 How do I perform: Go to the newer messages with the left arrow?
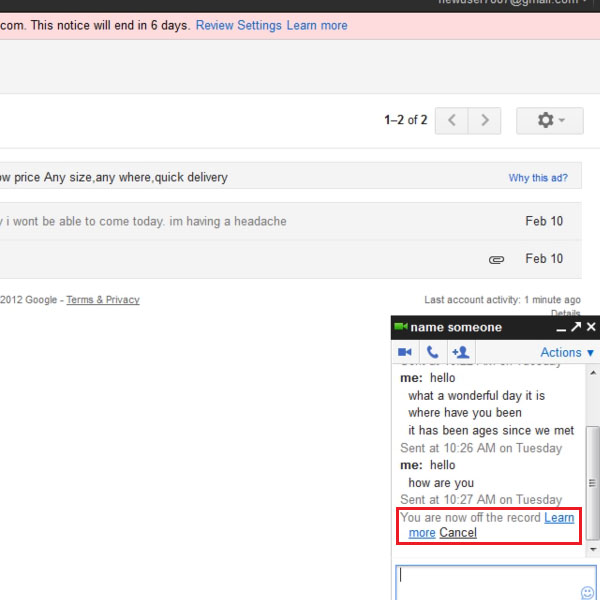pos(452,121)
